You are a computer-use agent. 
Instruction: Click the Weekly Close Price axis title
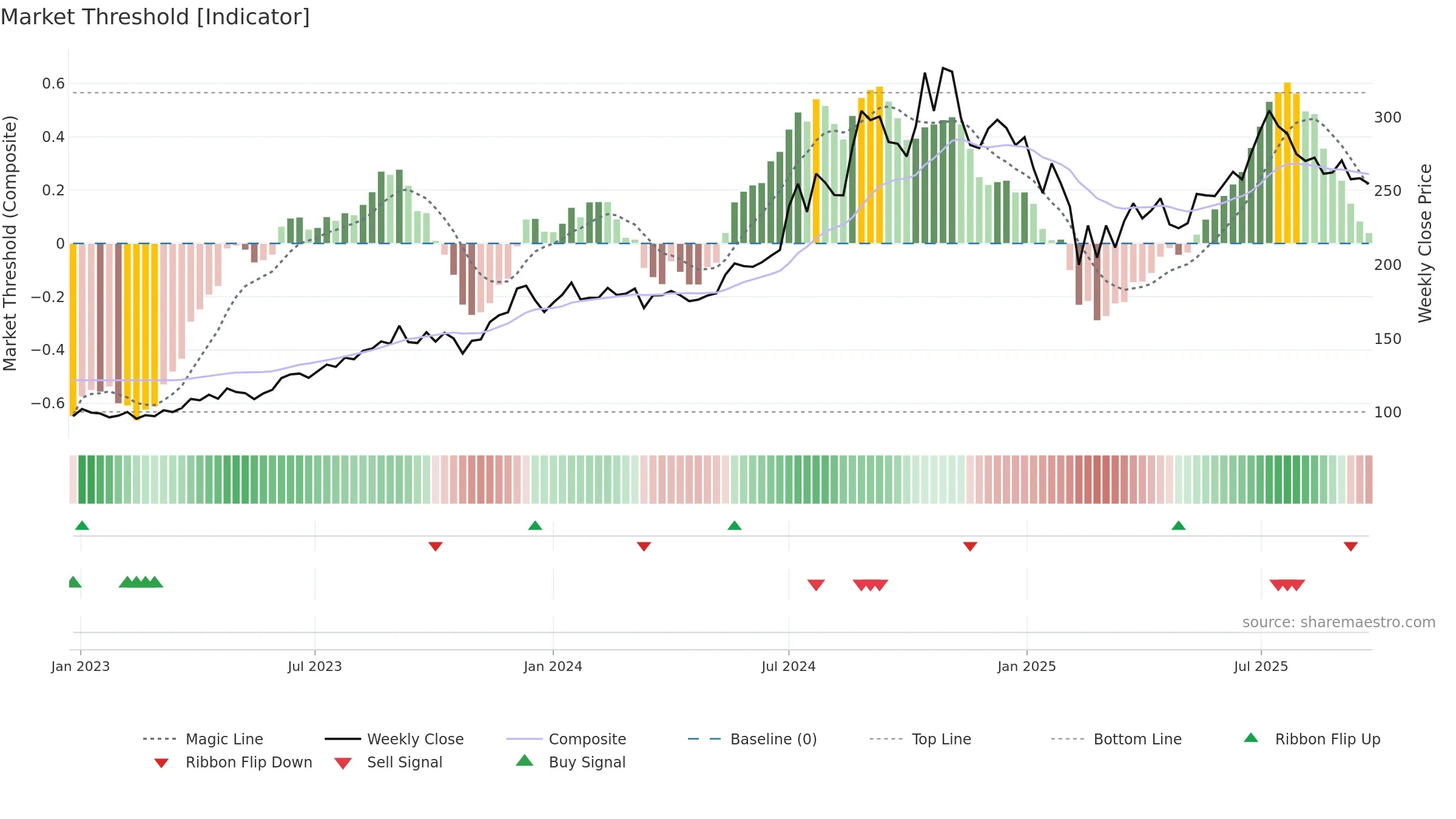pos(1425,243)
